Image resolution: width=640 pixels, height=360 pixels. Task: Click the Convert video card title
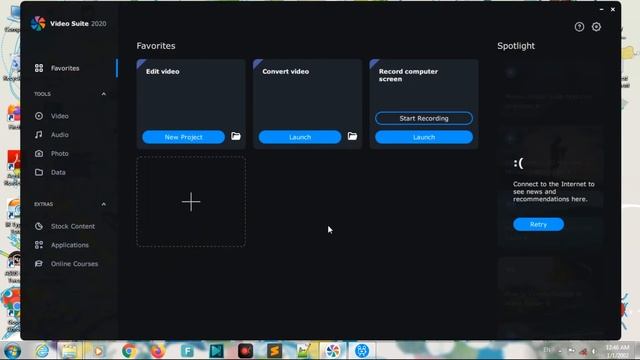(286, 71)
